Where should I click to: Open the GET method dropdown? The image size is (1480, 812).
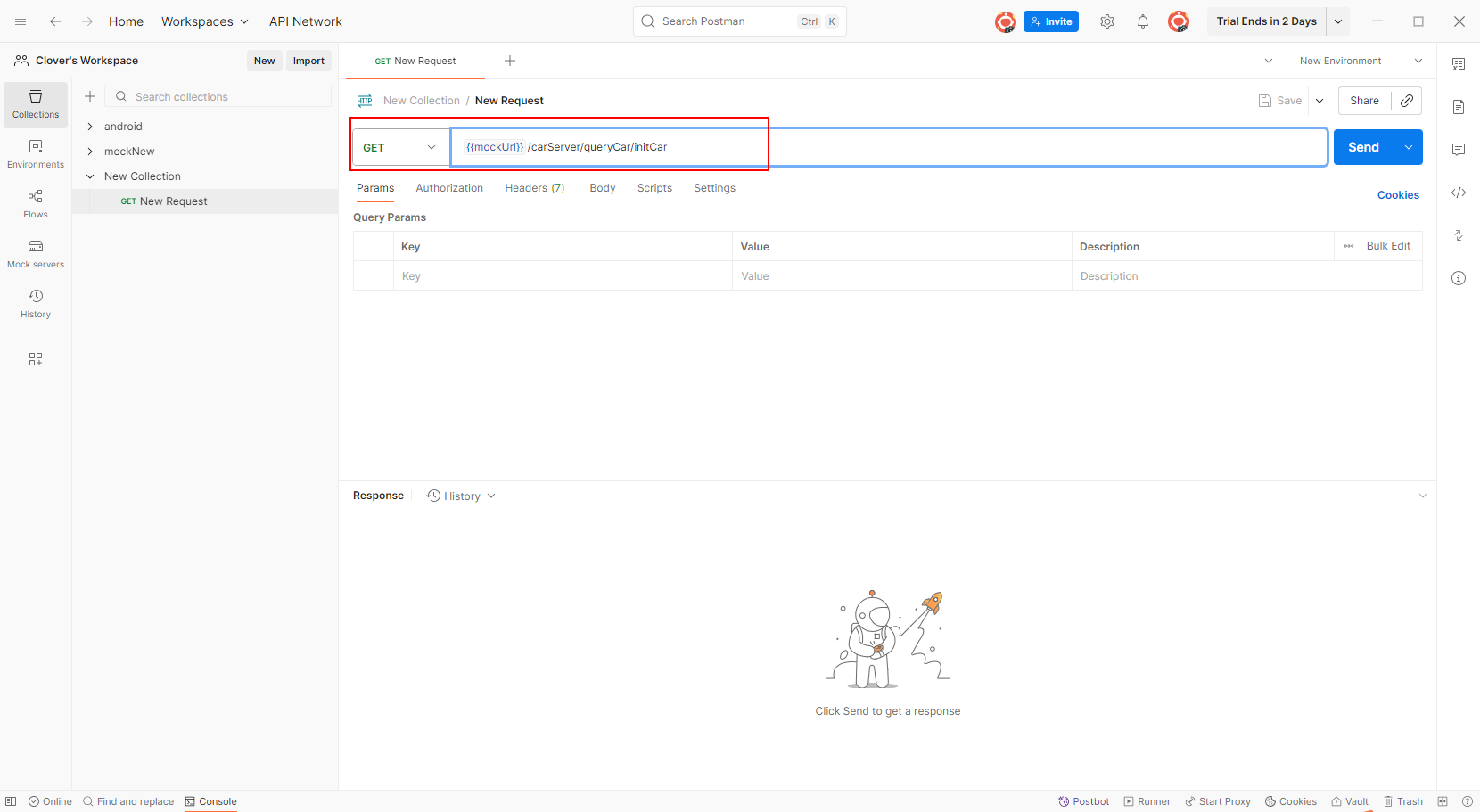(x=401, y=147)
